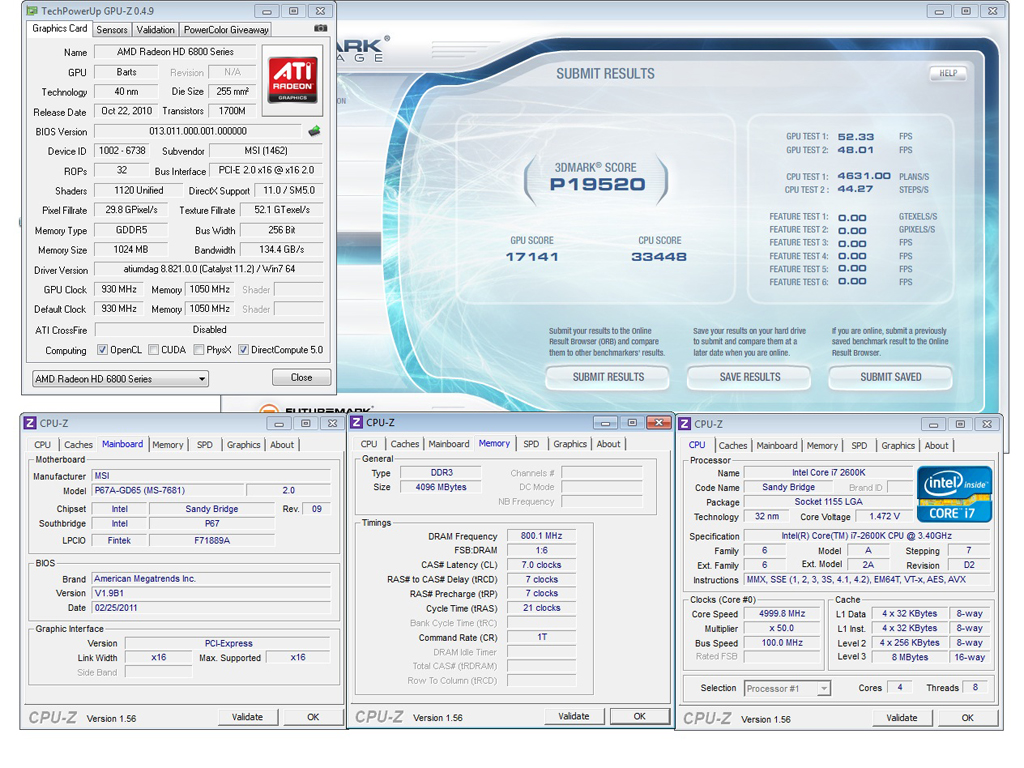Open the Caches tab in the CPU-tab CPU-Z window
This screenshot has height=768, width=1024.
[x=733, y=445]
